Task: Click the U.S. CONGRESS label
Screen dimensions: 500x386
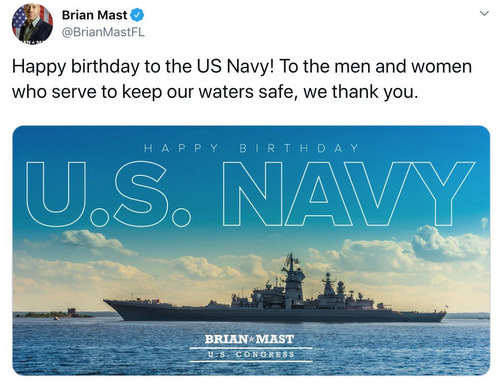Action: [x=251, y=354]
